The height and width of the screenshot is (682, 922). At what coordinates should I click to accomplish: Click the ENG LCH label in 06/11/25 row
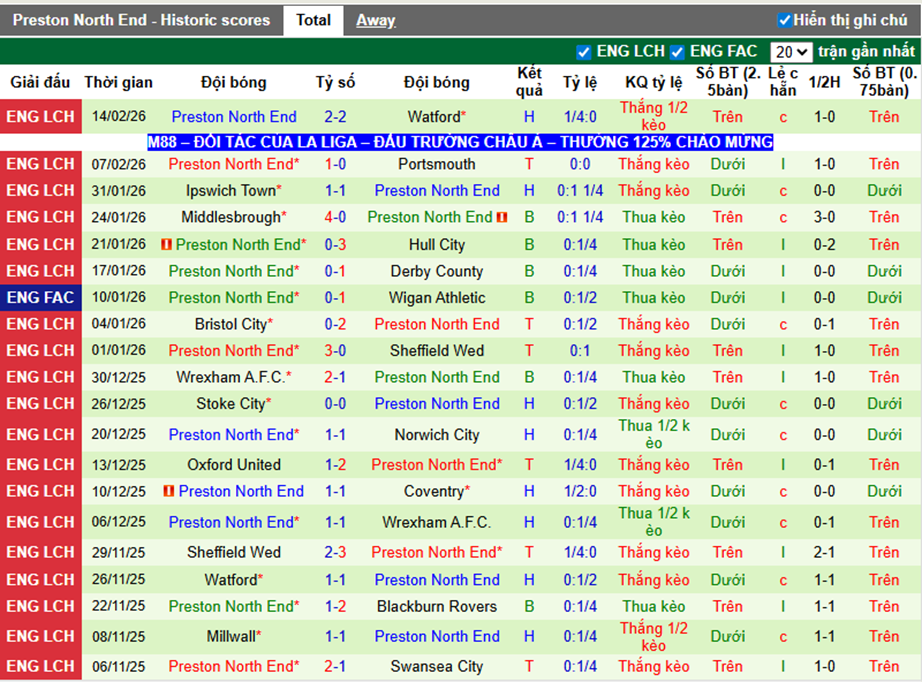point(41,666)
